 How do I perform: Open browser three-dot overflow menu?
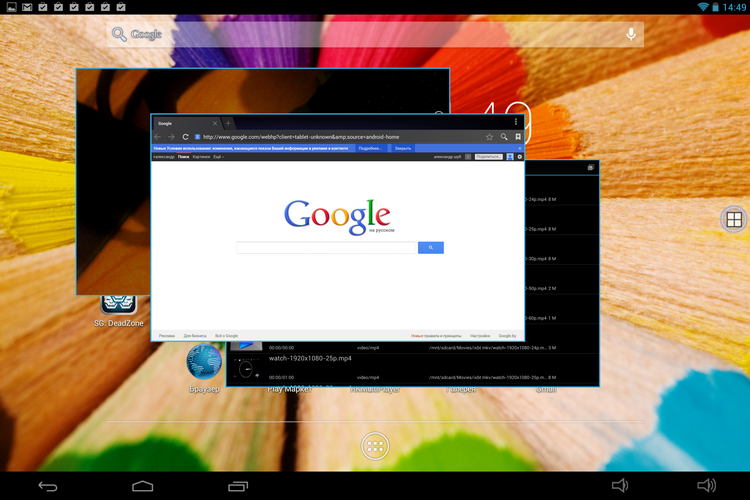click(516, 122)
